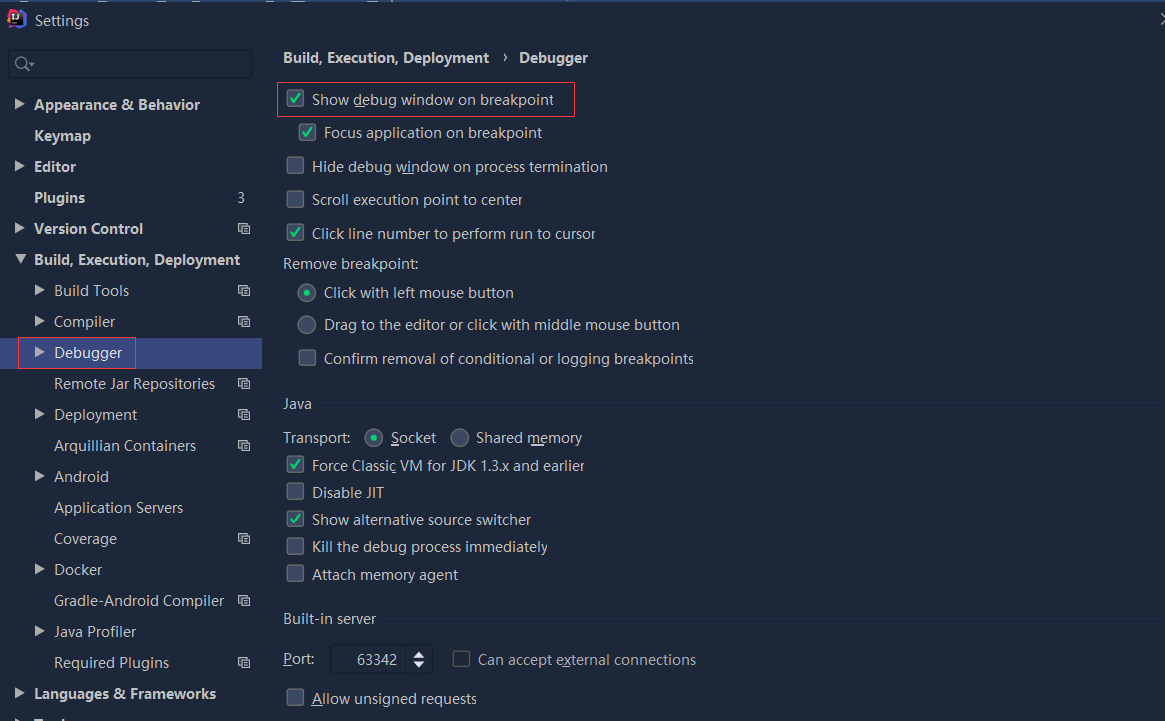The height and width of the screenshot is (721, 1165).
Task: Click project-level icon beside Required Plugins
Action: [244, 663]
